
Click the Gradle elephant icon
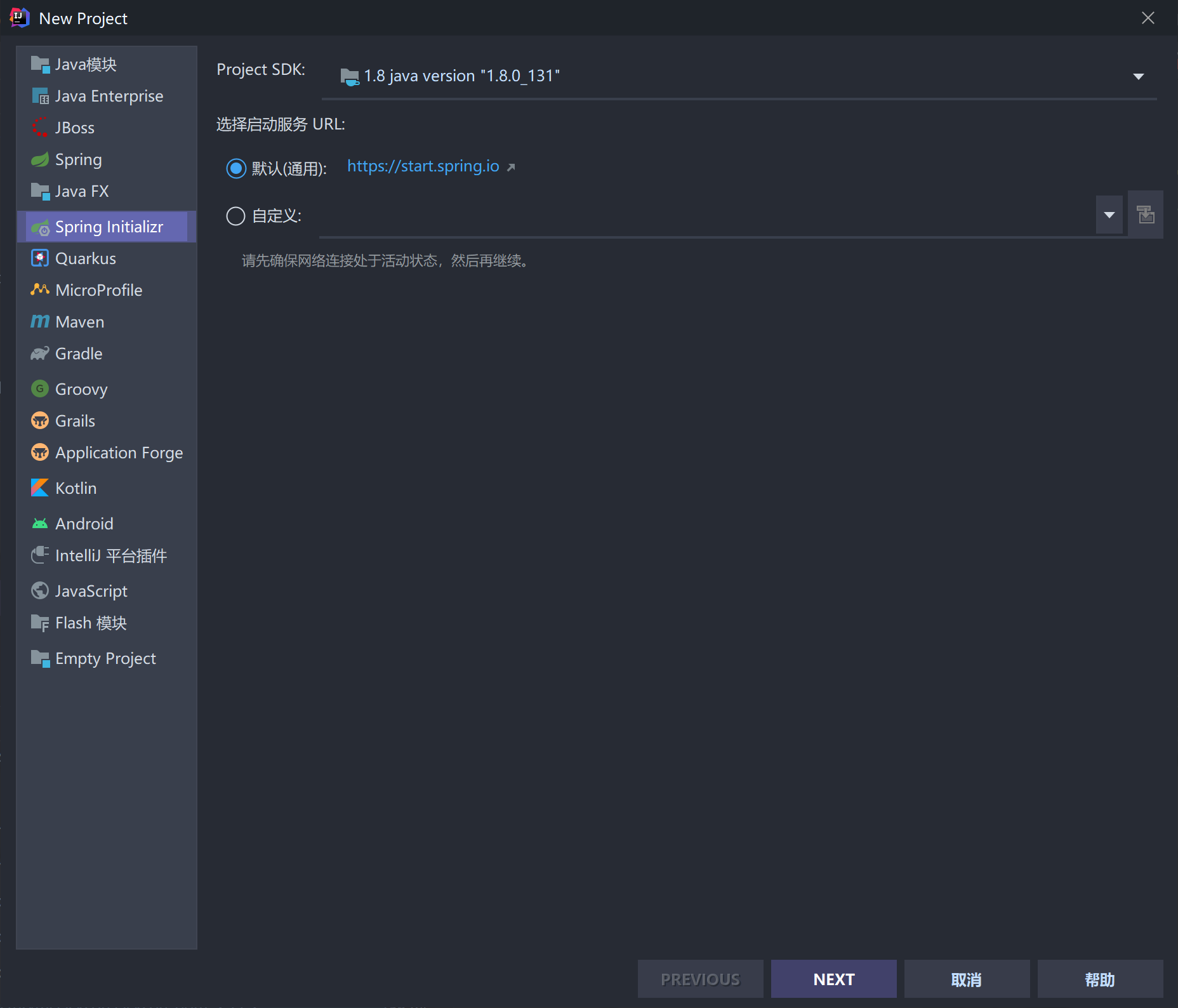tap(40, 354)
